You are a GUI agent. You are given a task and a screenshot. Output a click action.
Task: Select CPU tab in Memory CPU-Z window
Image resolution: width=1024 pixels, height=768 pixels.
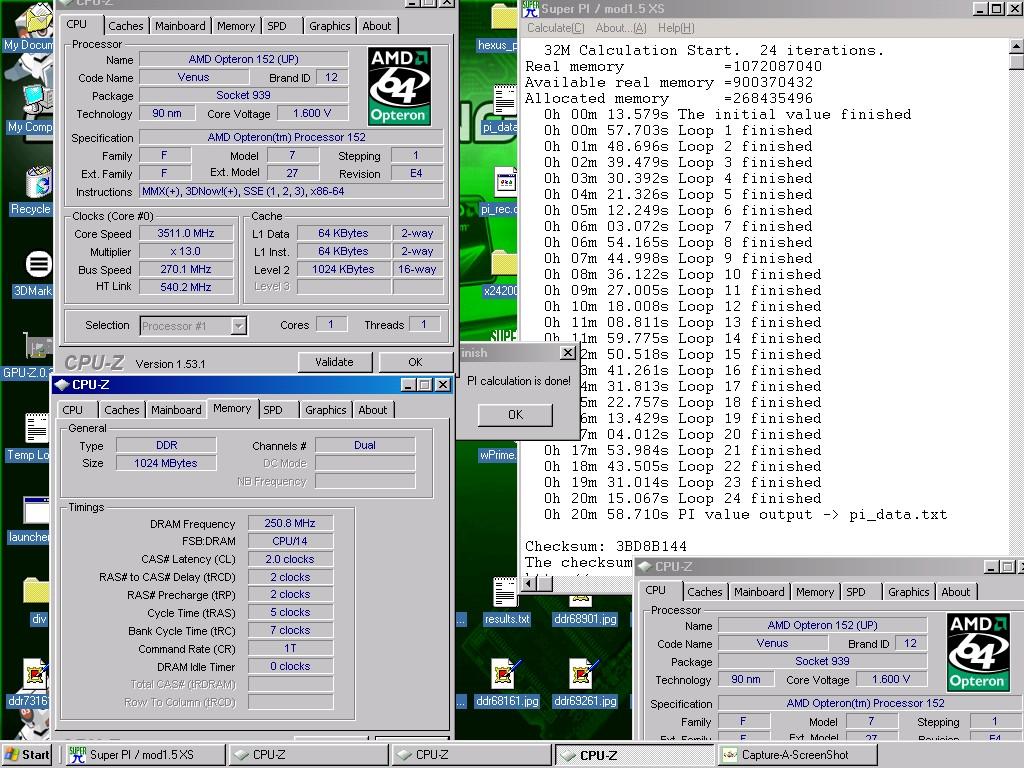[x=72, y=410]
